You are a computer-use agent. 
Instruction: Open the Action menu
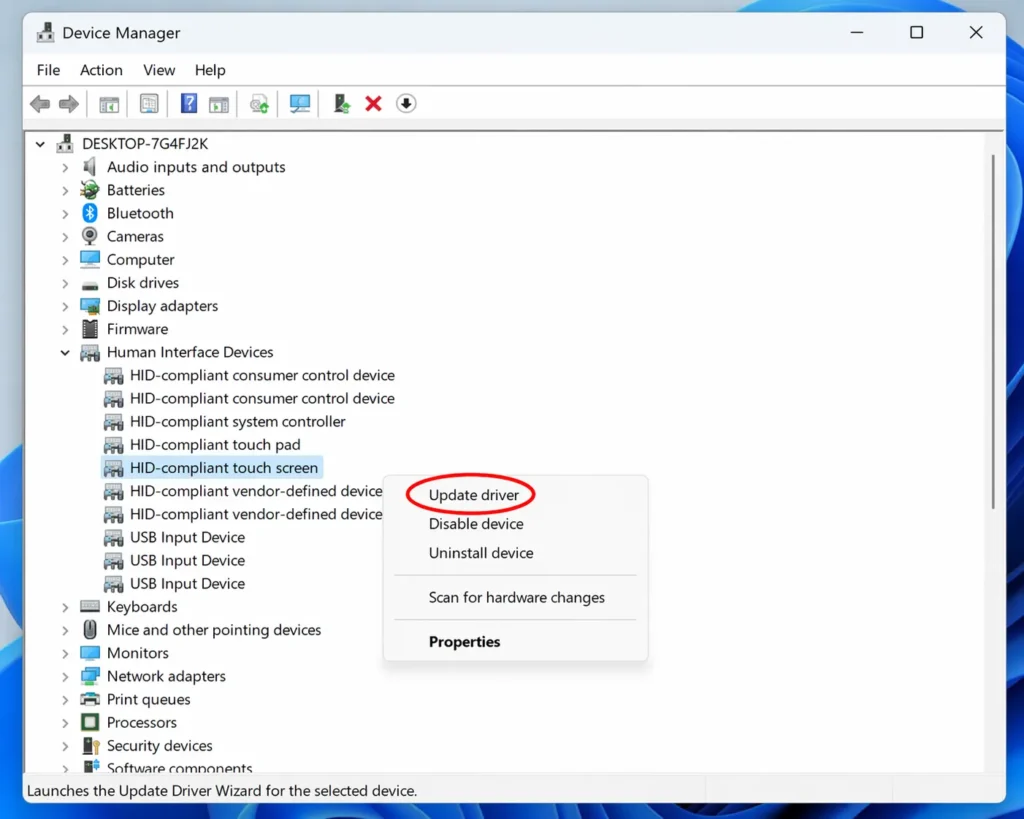(x=101, y=70)
